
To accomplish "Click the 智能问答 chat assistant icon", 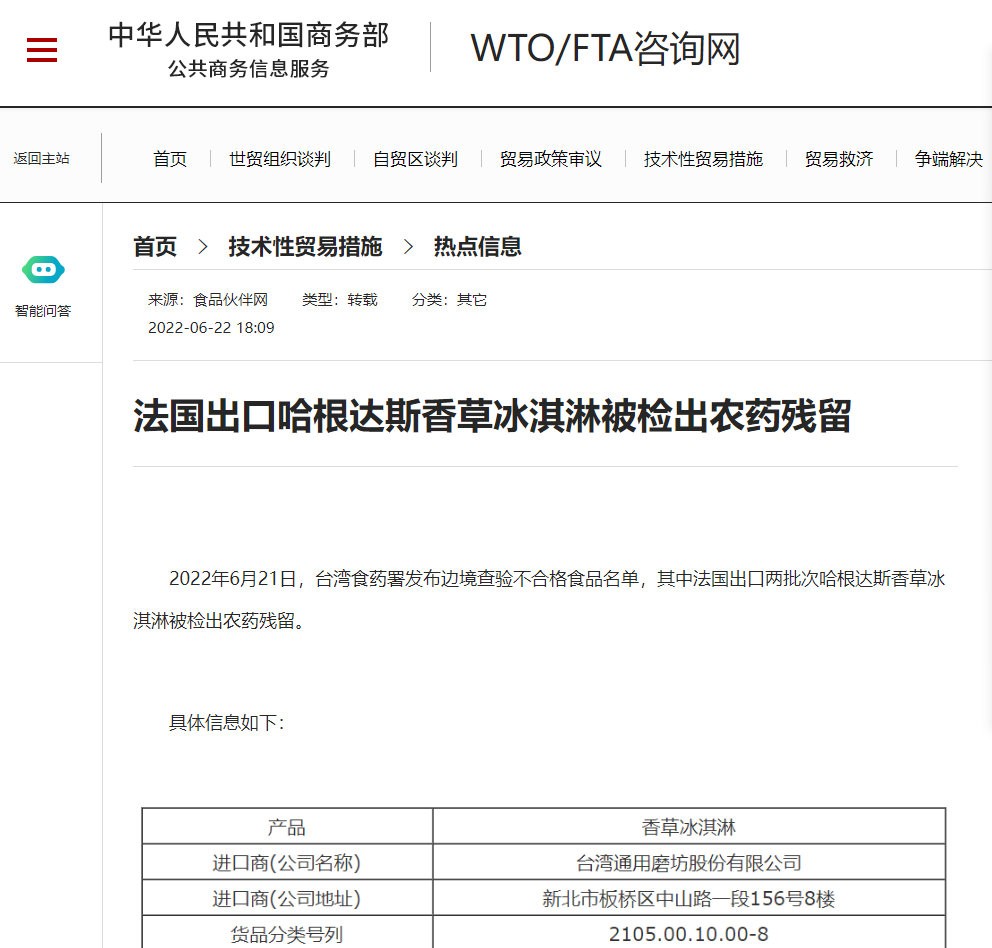I will coord(42,270).
